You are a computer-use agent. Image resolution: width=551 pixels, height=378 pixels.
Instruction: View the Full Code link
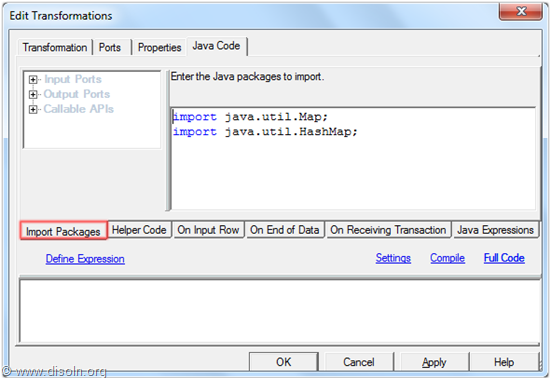pos(504,258)
